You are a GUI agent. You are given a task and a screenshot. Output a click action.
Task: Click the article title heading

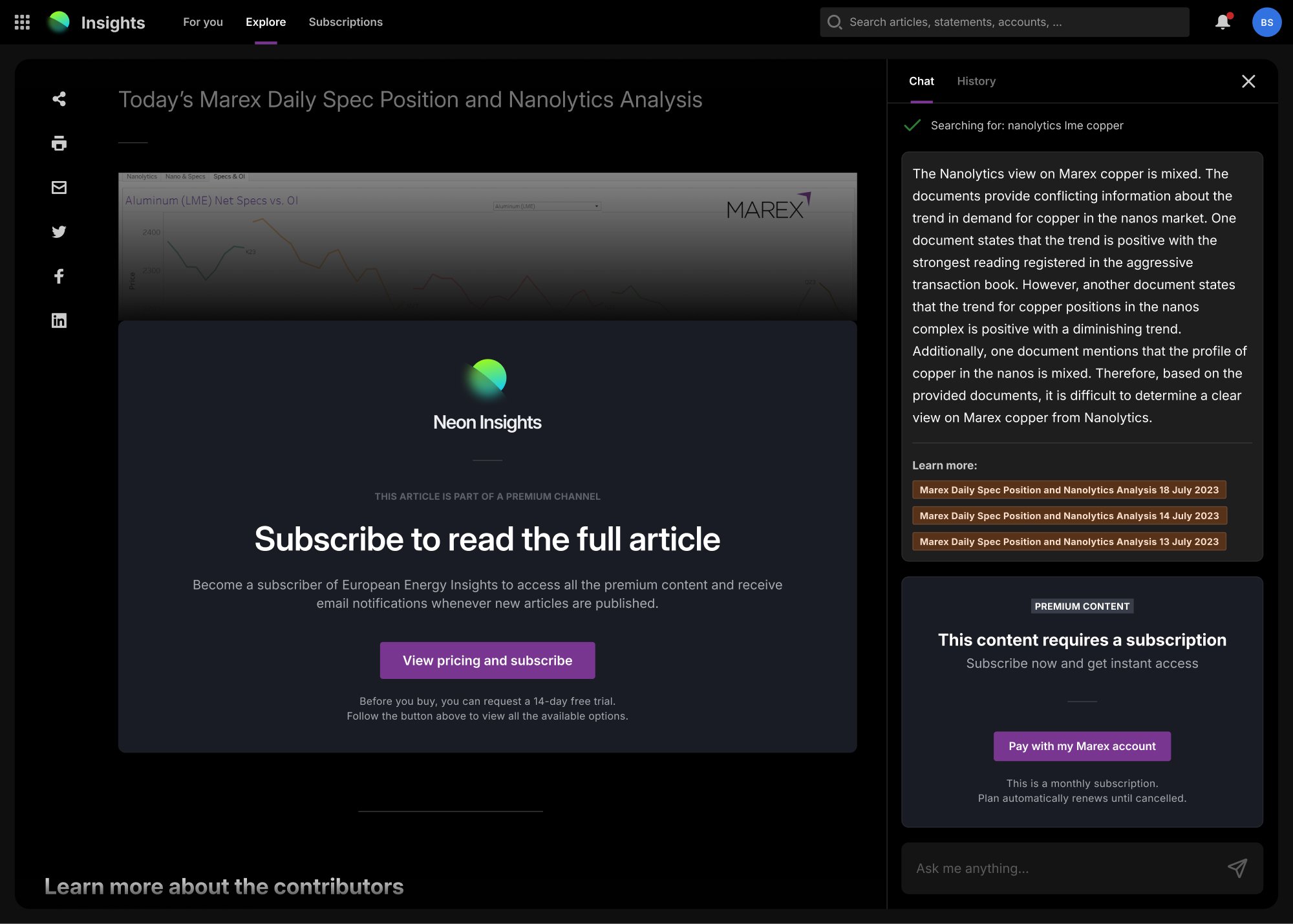[x=410, y=100]
